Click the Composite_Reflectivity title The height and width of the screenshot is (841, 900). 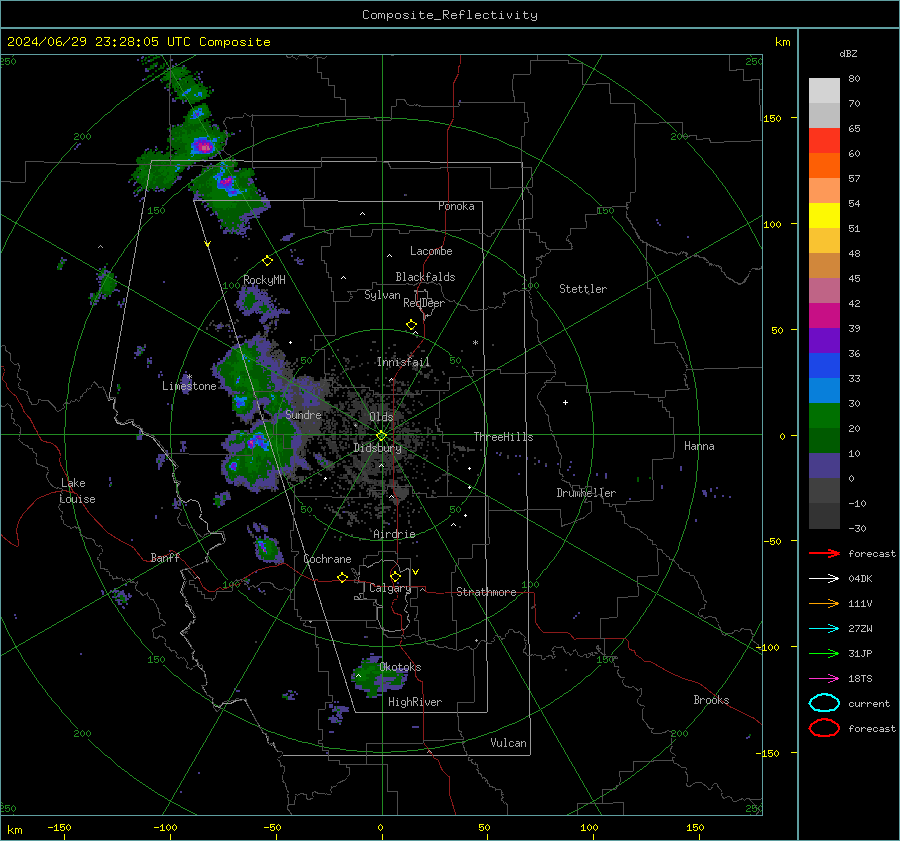(x=450, y=15)
